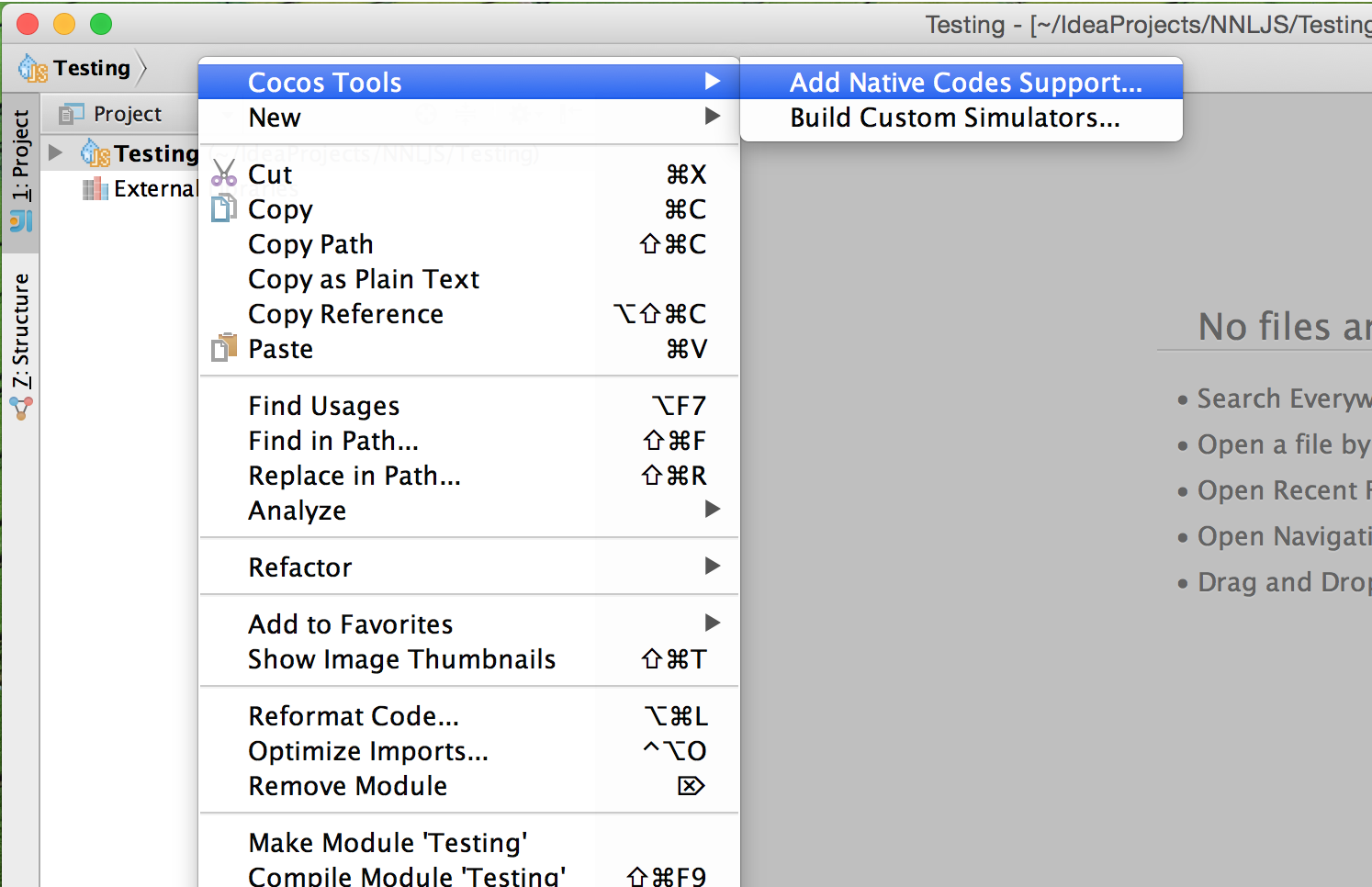Click the scissors icon beside Cut
The image size is (1372, 887).
tap(224, 174)
